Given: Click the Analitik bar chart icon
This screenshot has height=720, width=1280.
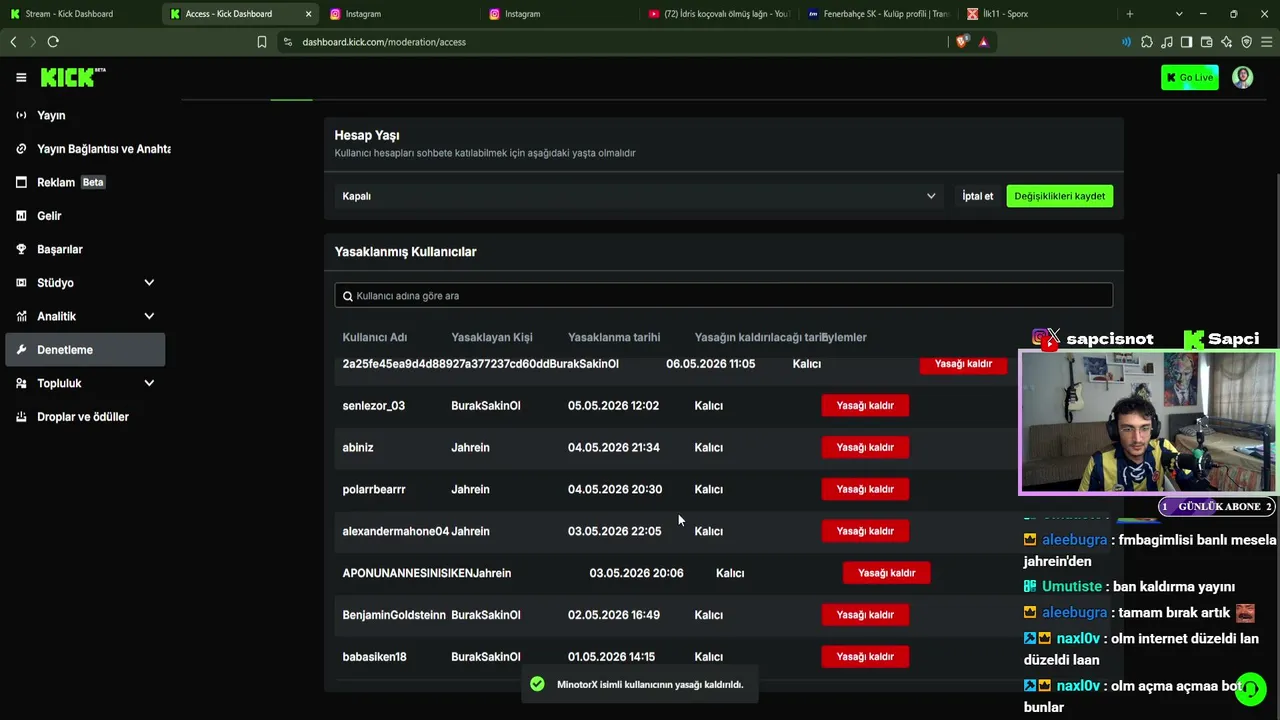Looking at the screenshot, I should pyautogui.click(x=21, y=316).
